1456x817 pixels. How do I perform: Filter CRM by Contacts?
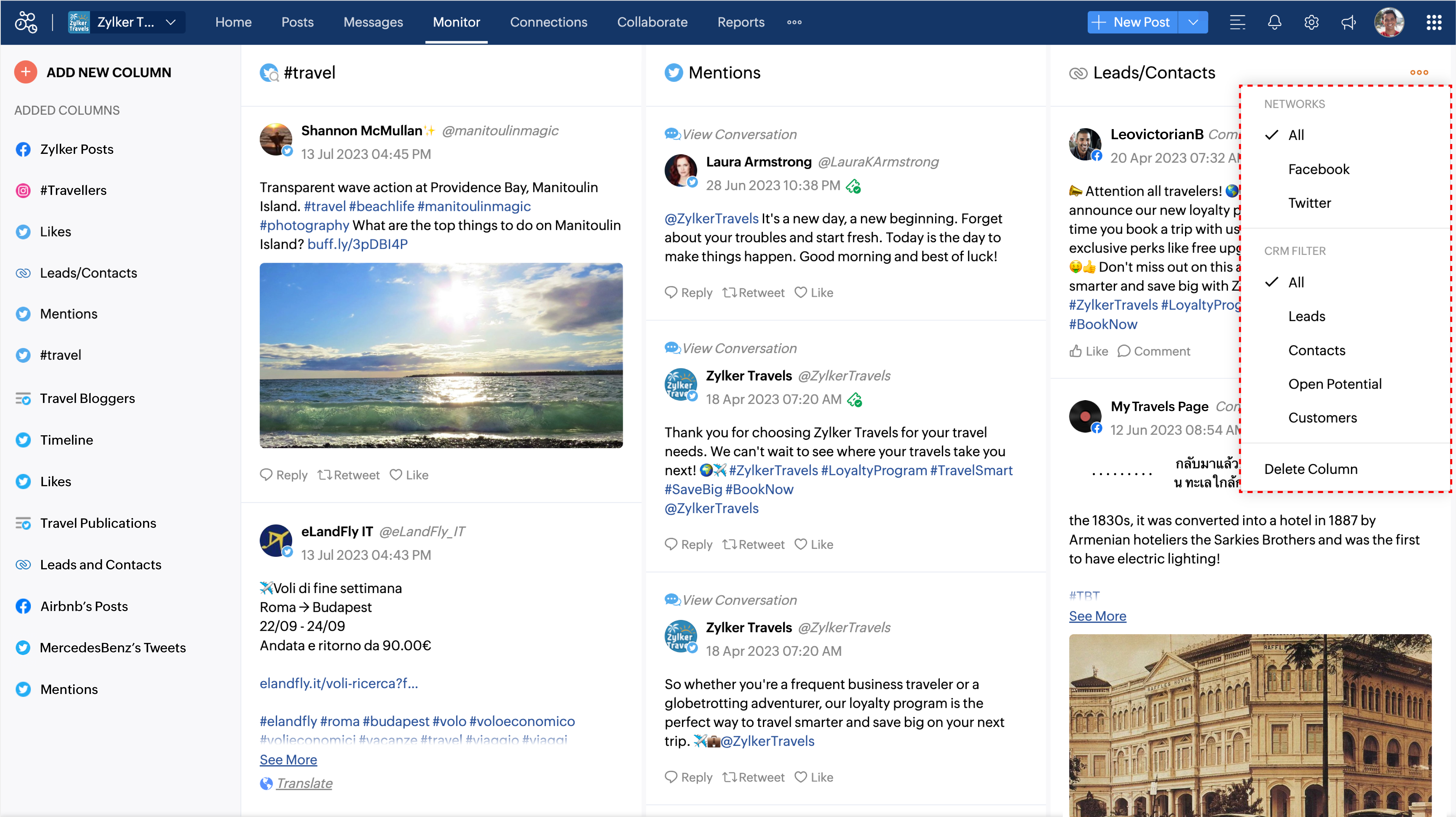click(x=1317, y=350)
